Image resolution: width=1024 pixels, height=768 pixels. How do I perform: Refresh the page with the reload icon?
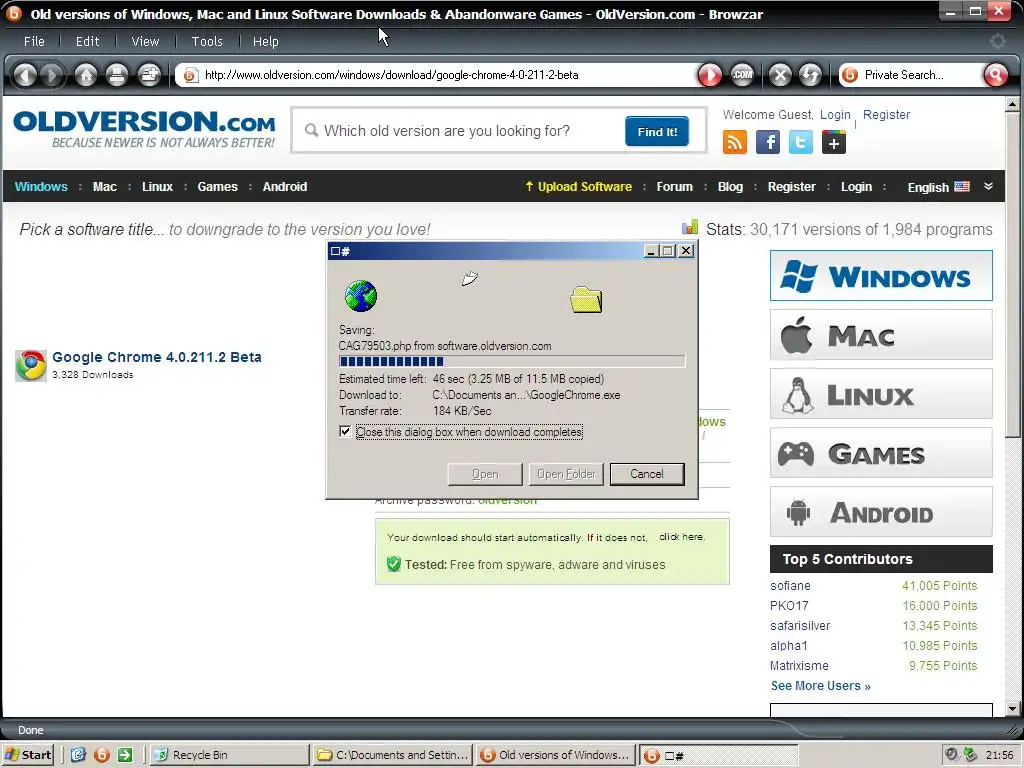(810, 75)
